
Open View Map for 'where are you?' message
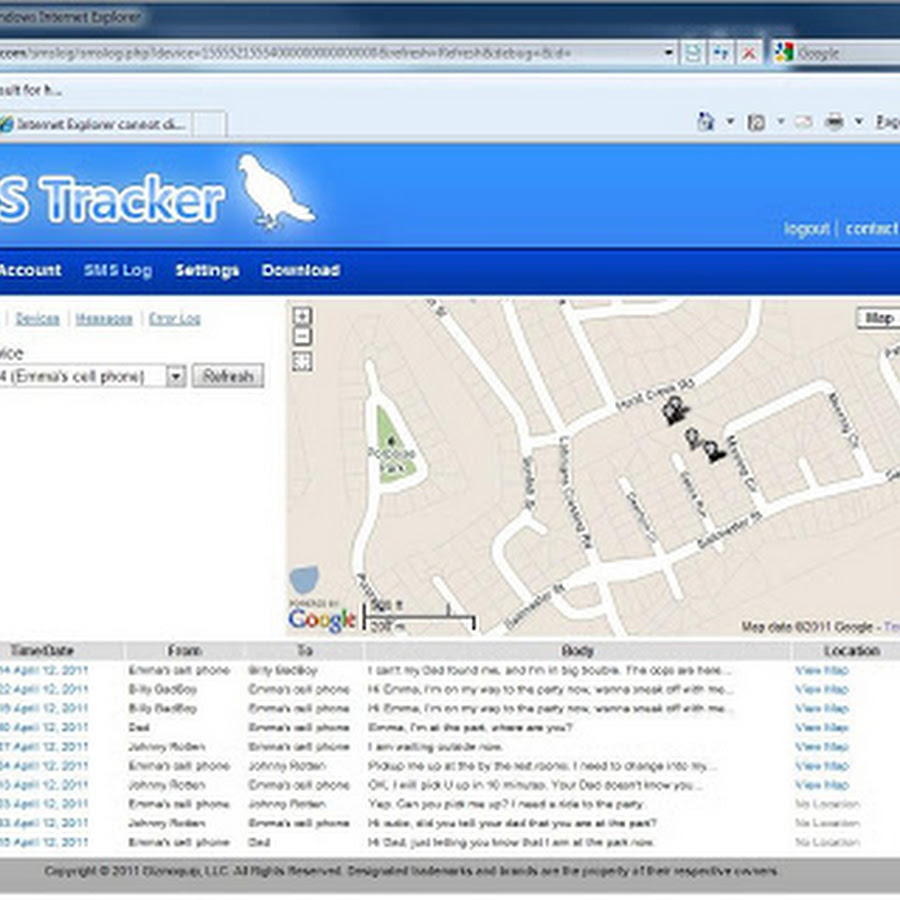[x=822, y=727]
